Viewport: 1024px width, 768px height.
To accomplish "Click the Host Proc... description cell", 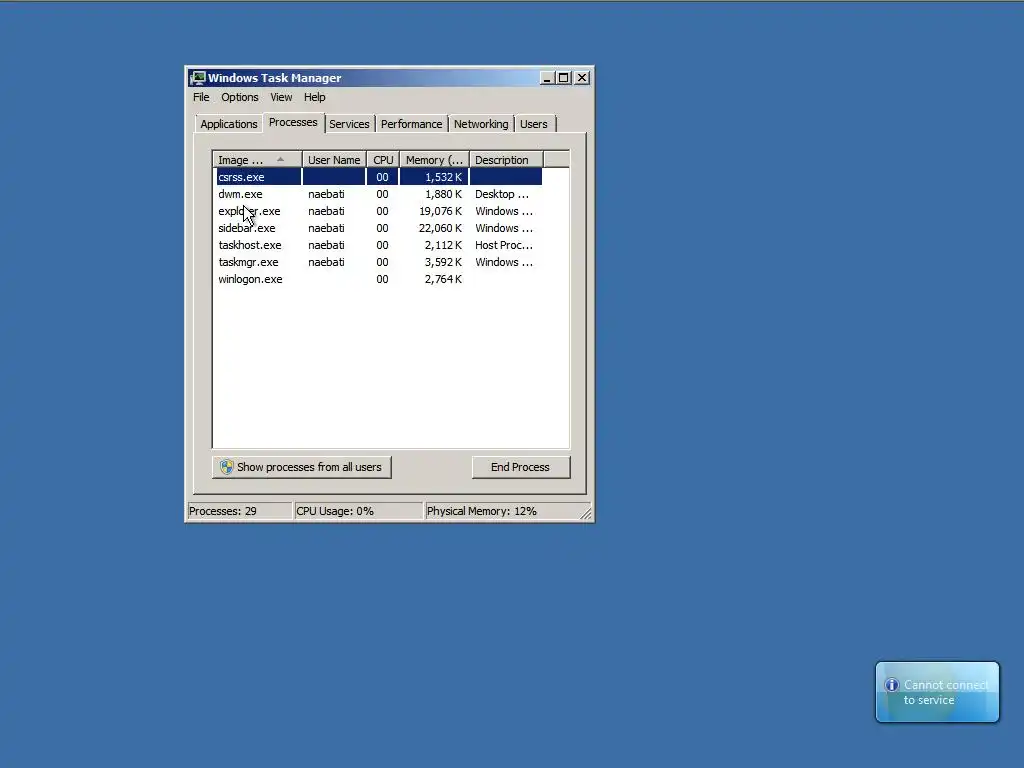I will coord(504,245).
